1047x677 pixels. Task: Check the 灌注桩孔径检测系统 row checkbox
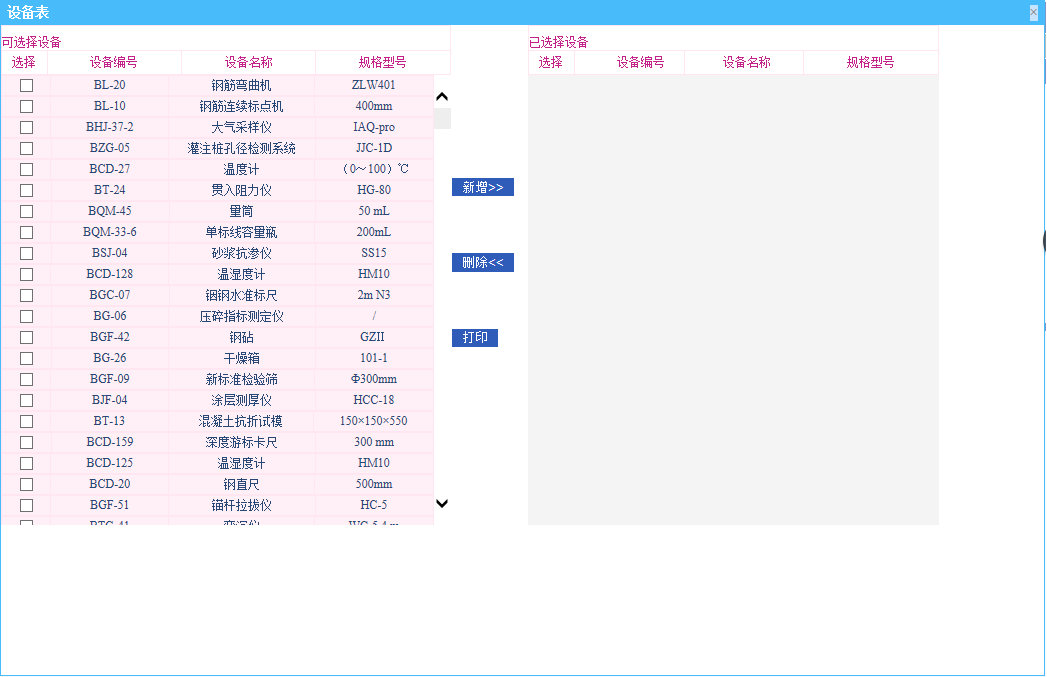click(25, 147)
